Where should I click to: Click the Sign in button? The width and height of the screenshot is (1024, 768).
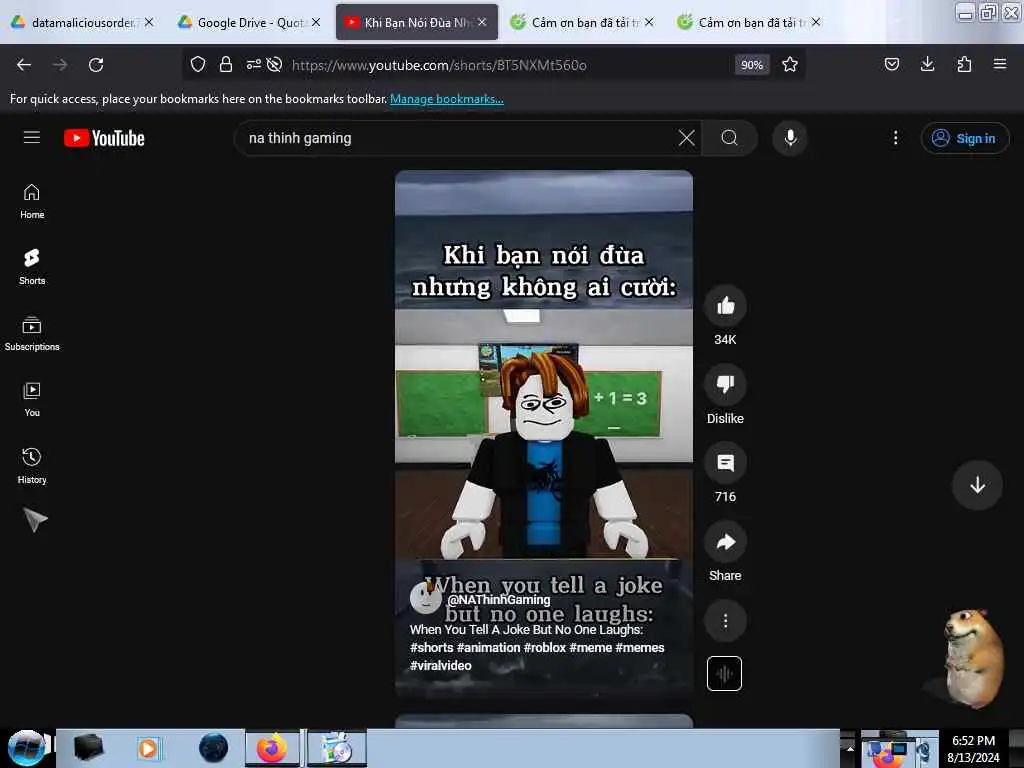(x=965, y=138)
